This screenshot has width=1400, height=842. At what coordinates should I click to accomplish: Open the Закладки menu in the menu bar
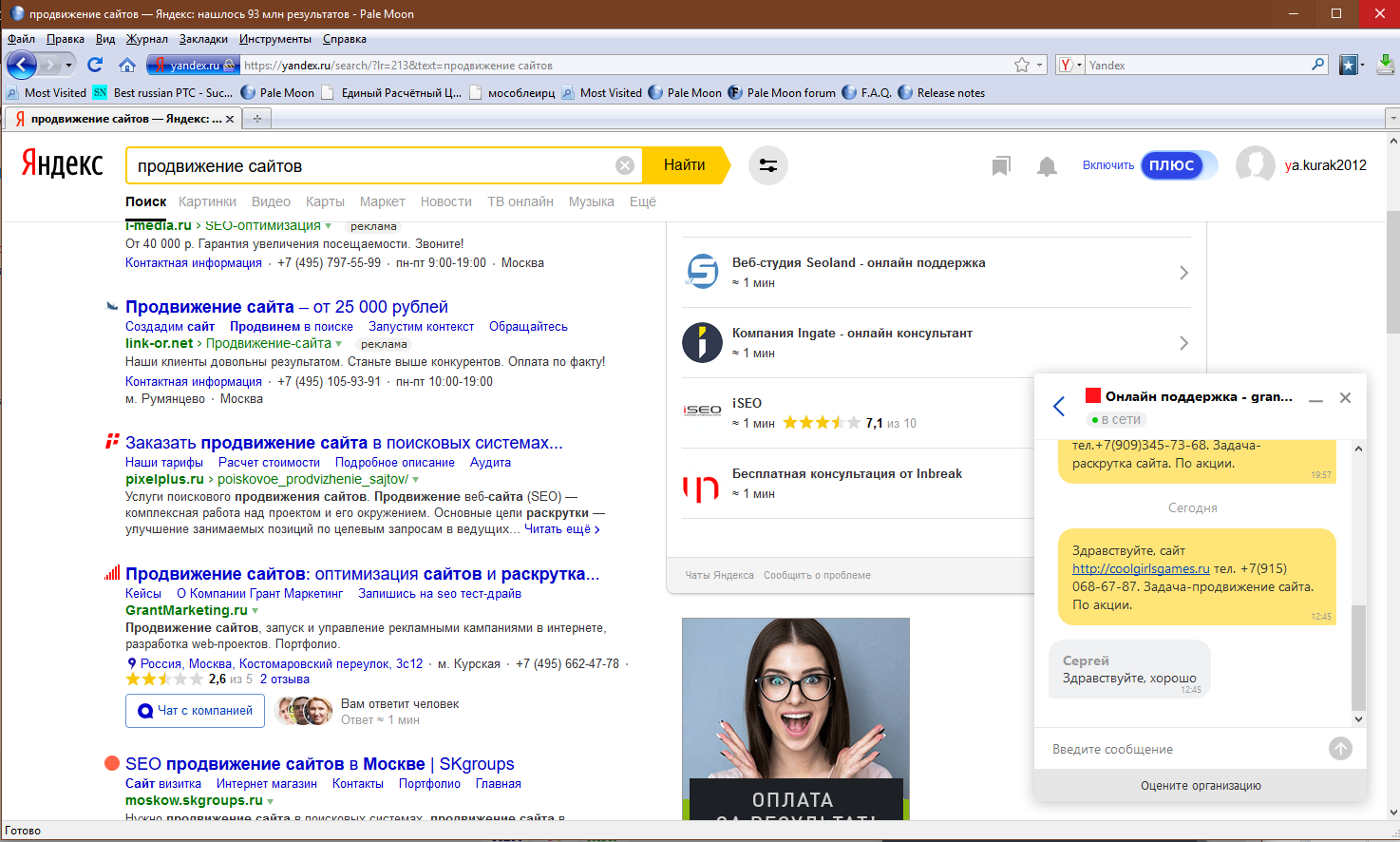coord(203,39)
